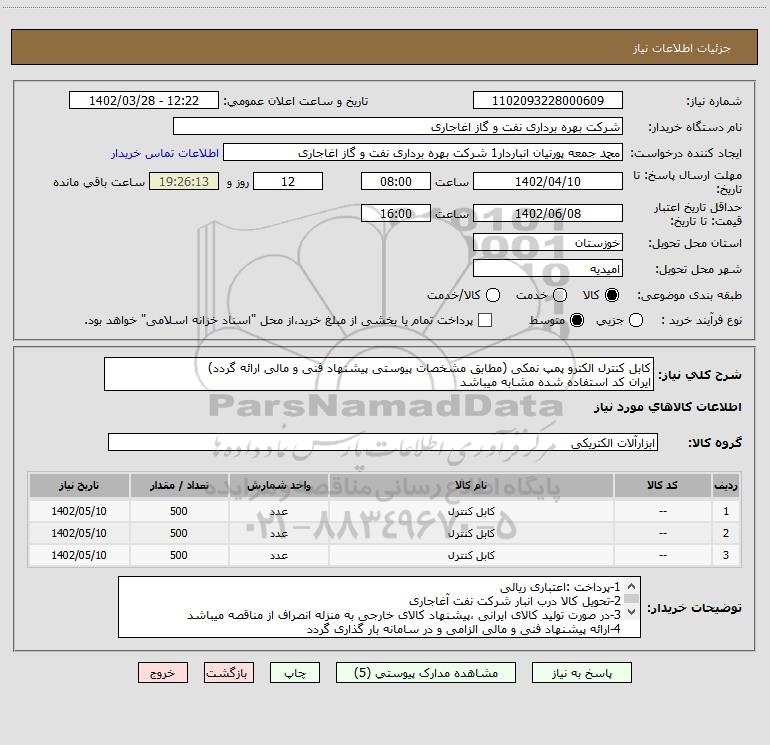770x745 pixels.
Task: Click note line 3-در صورت تولید کالای ایرانی
Action: click(404, 615)
